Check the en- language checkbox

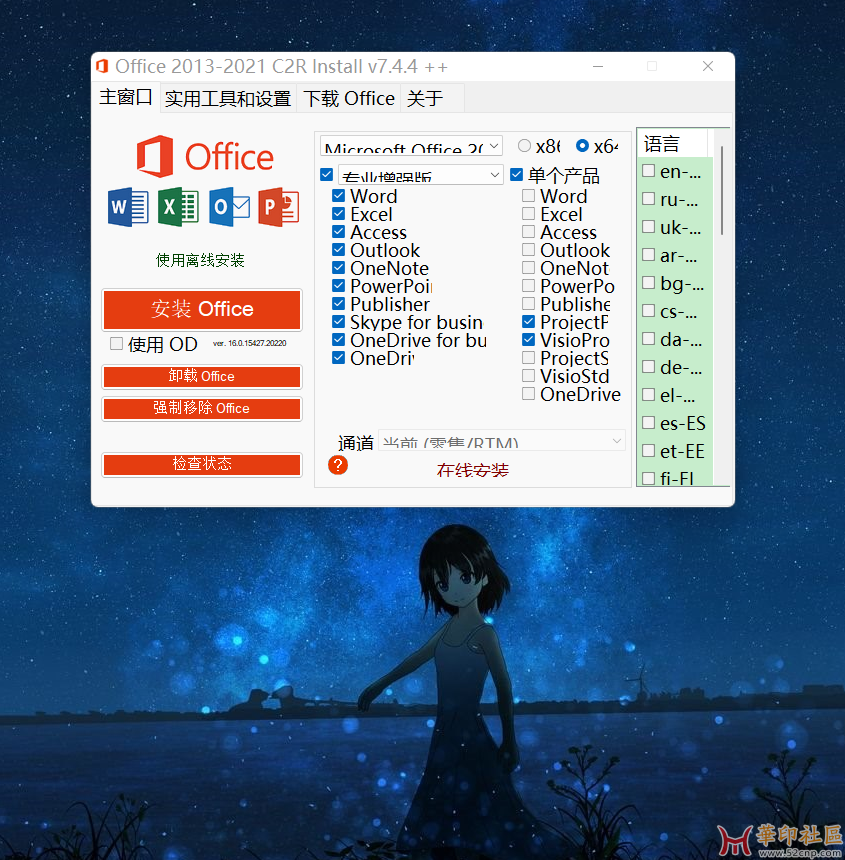(x=649, y=171)
